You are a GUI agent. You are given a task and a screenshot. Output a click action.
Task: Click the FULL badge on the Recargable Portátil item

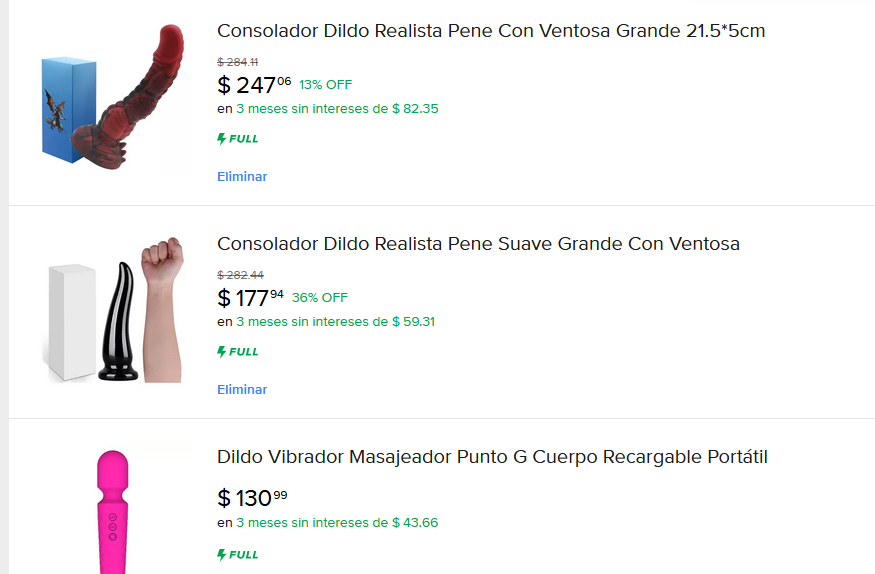tap(238, 555)
